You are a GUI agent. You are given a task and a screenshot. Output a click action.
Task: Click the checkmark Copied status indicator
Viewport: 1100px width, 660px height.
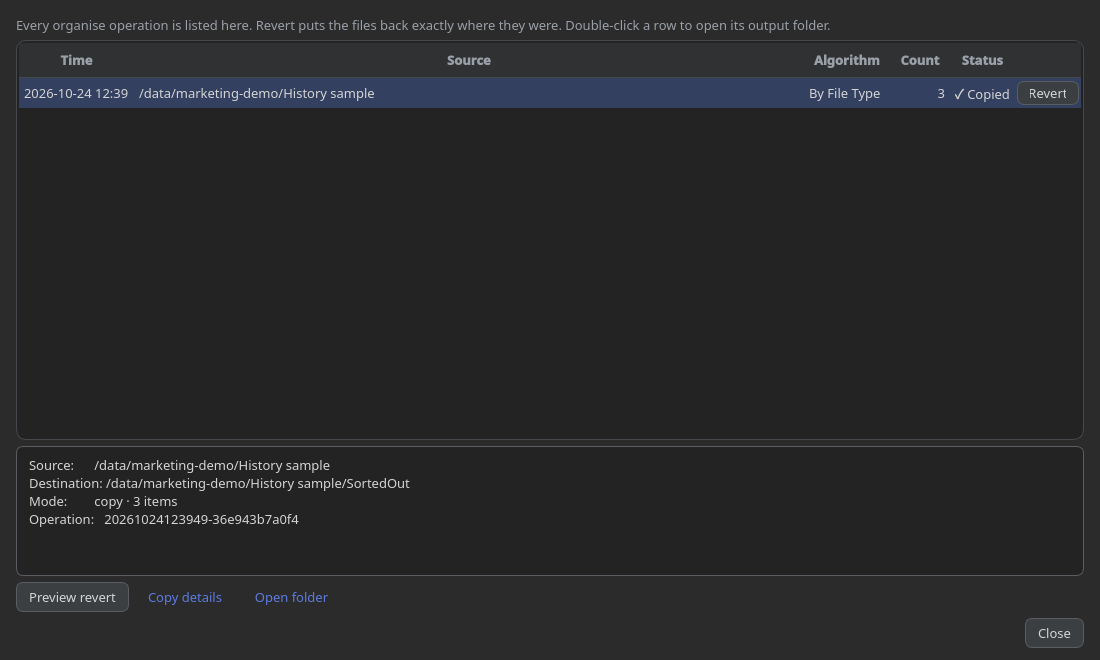(x=981, y=94)
